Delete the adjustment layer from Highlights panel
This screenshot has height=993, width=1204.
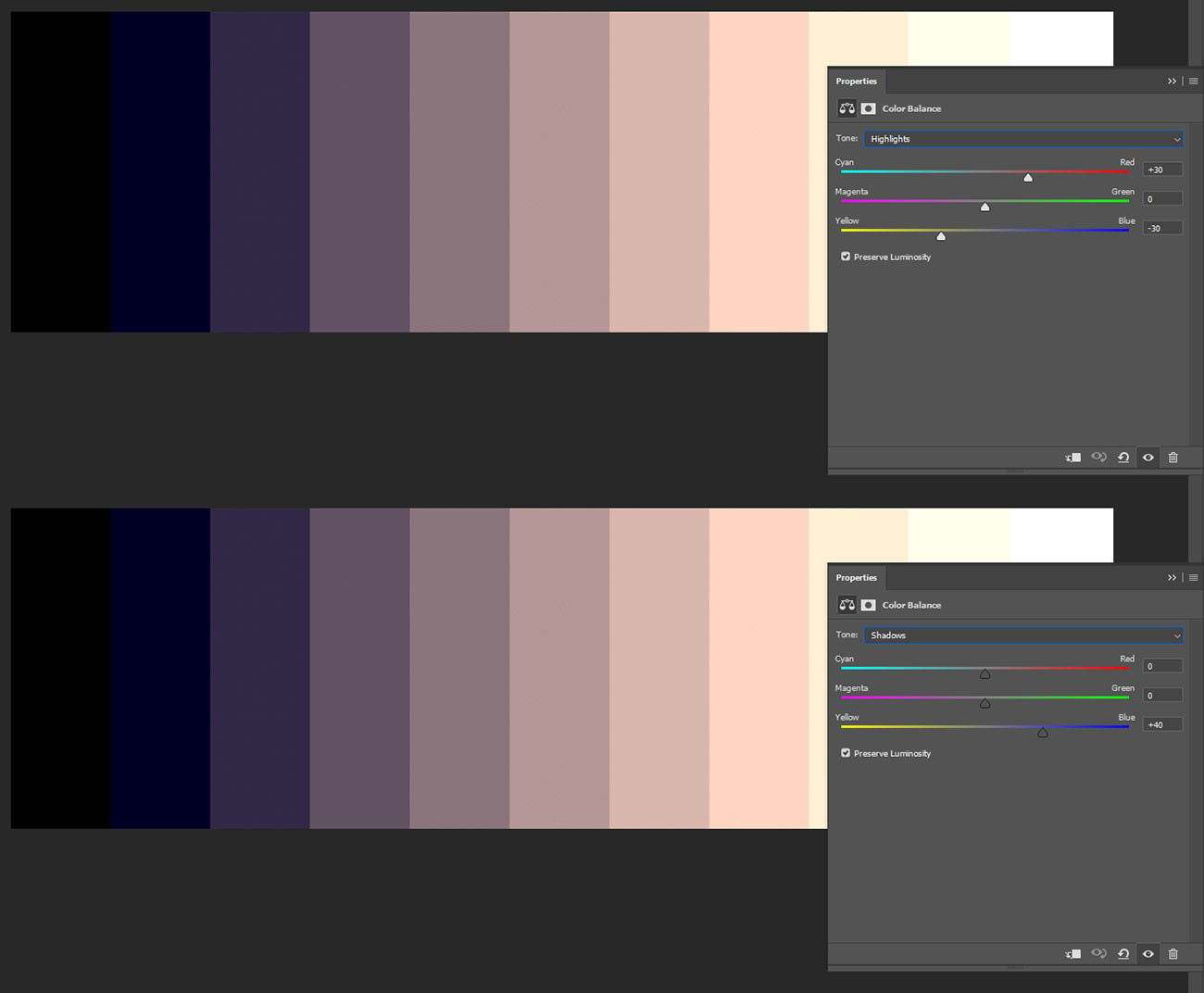pyautogui.click(x=1173, y=458)
